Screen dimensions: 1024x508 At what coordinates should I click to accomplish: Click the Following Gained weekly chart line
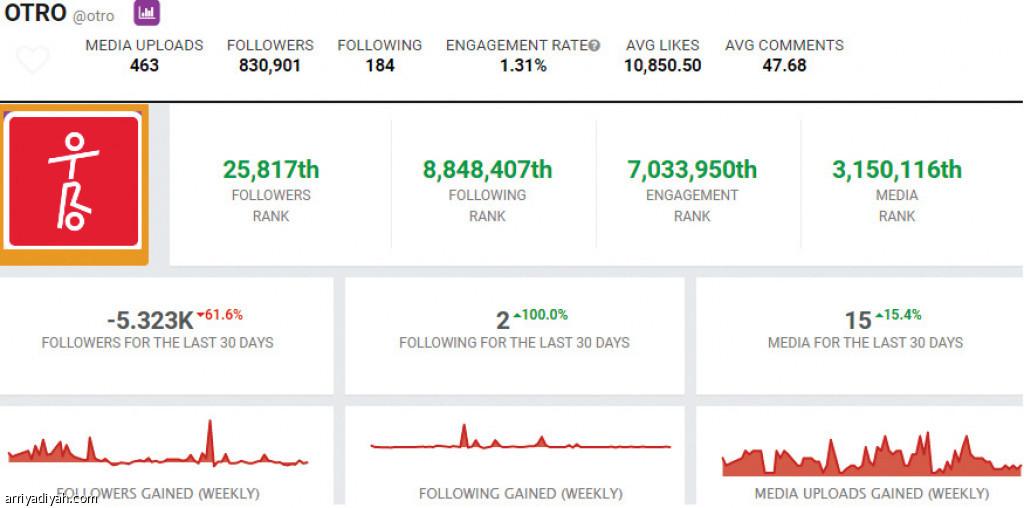520,445
